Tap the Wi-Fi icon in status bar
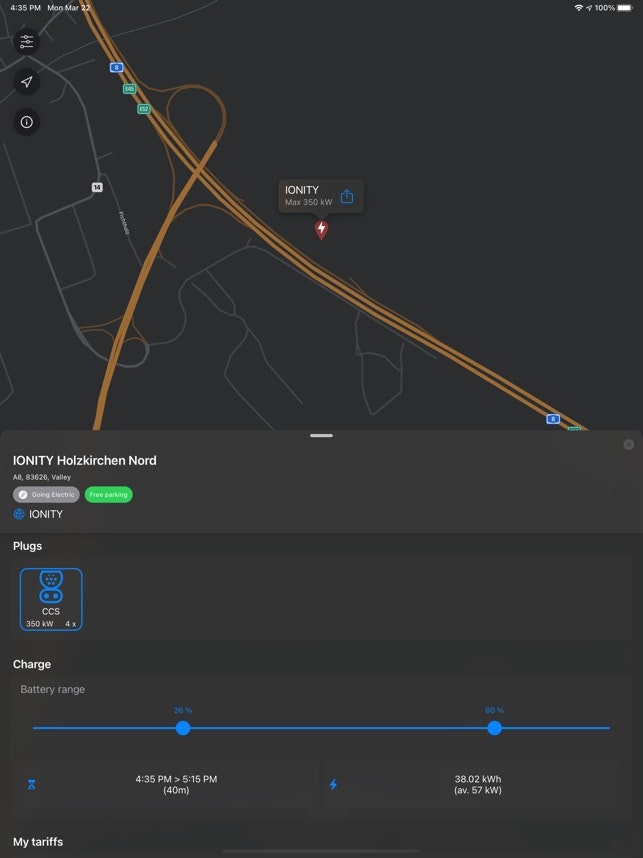The height and width of the screenshot is (858, 643). click(579, 8)
